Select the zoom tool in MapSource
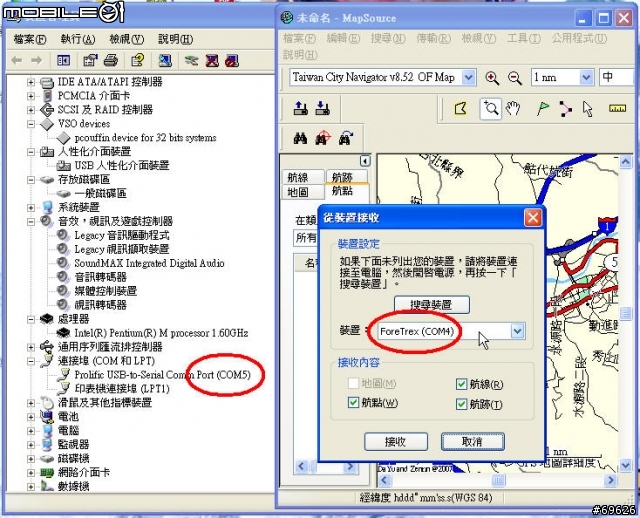 [491, 109]
